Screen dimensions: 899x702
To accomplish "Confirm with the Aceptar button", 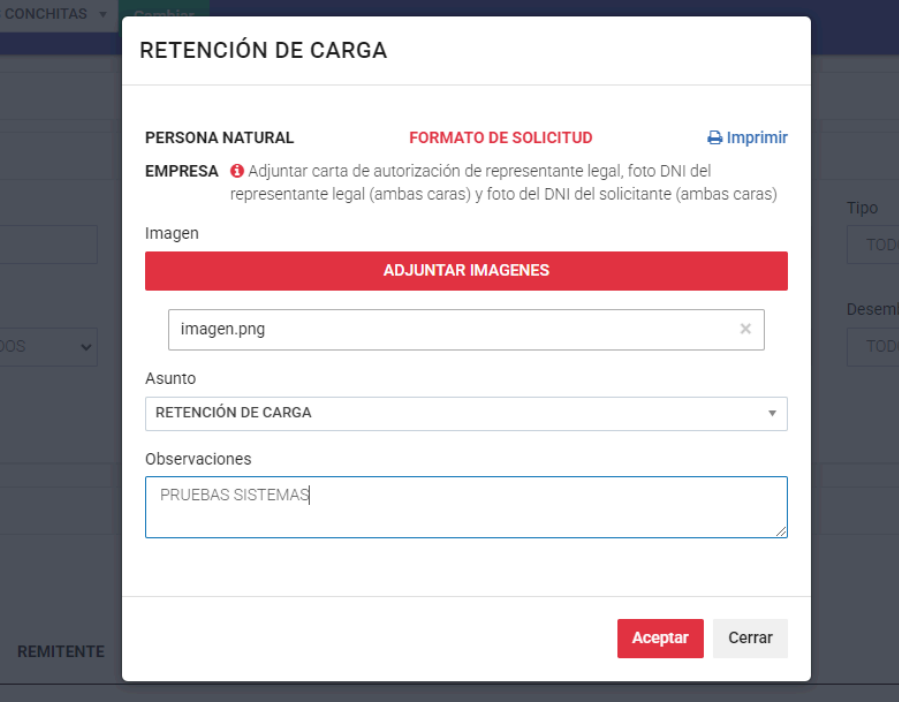I will click(x=660, y=638).
